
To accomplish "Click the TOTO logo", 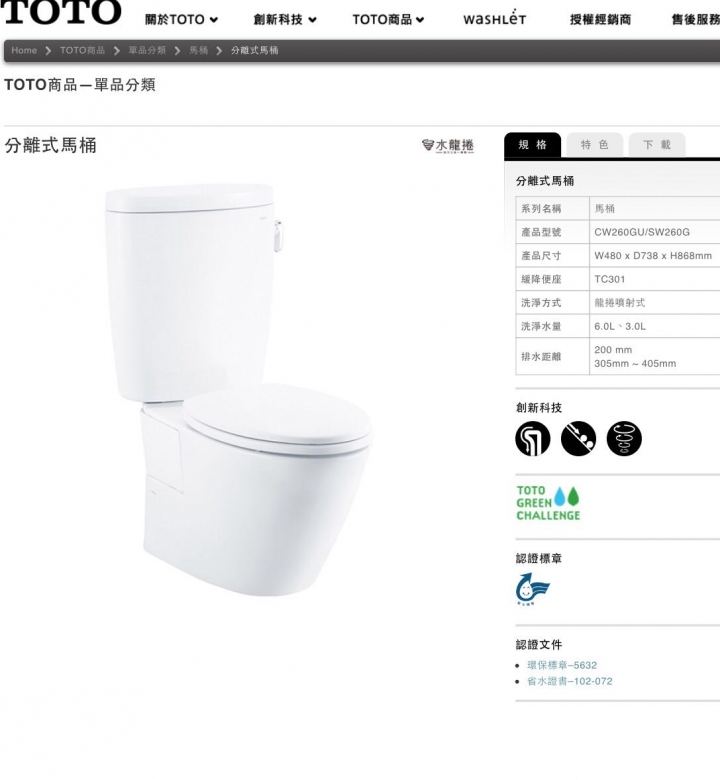I will [61, 11].
